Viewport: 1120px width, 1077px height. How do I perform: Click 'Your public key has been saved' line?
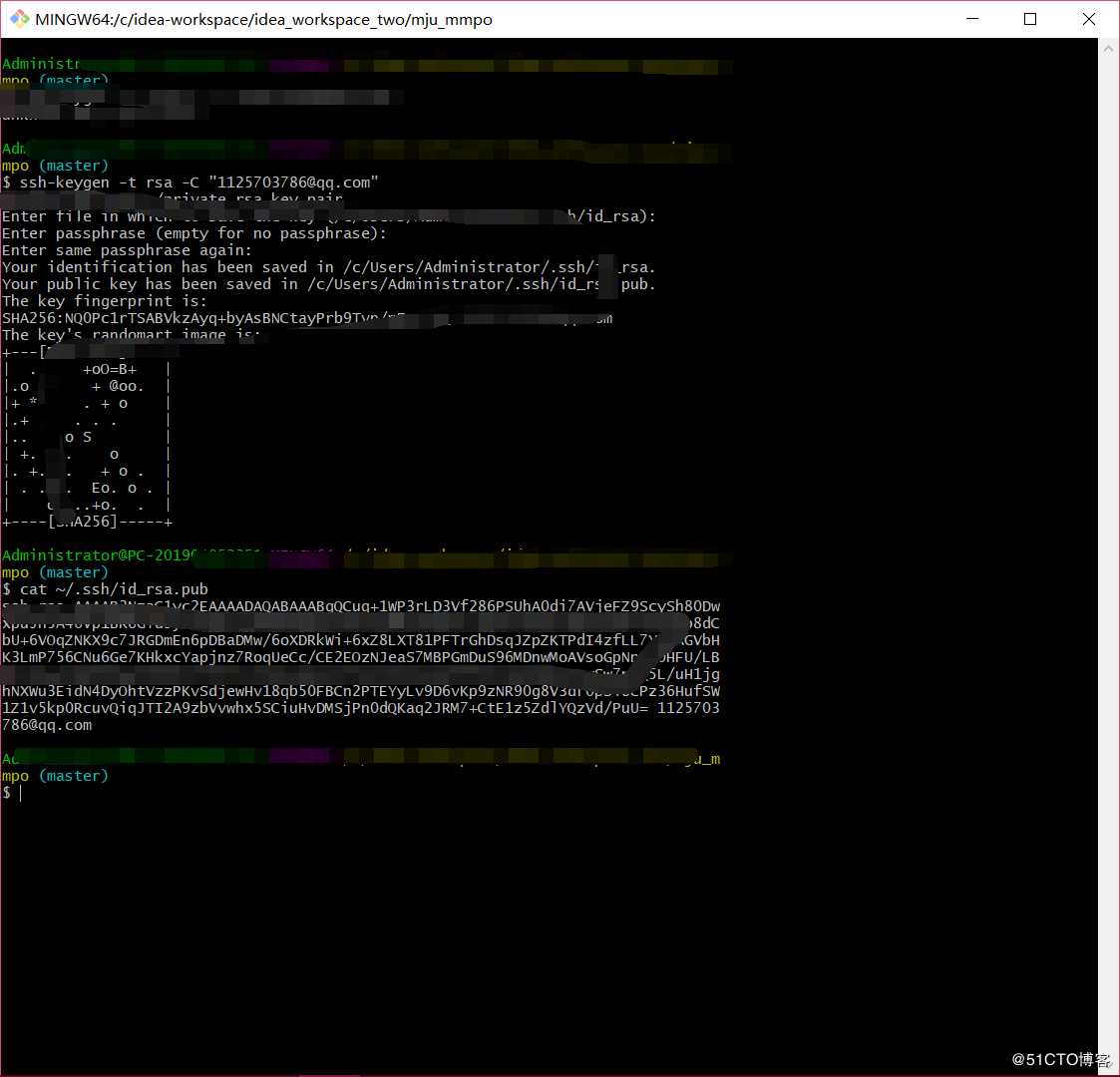coord(328,284)
